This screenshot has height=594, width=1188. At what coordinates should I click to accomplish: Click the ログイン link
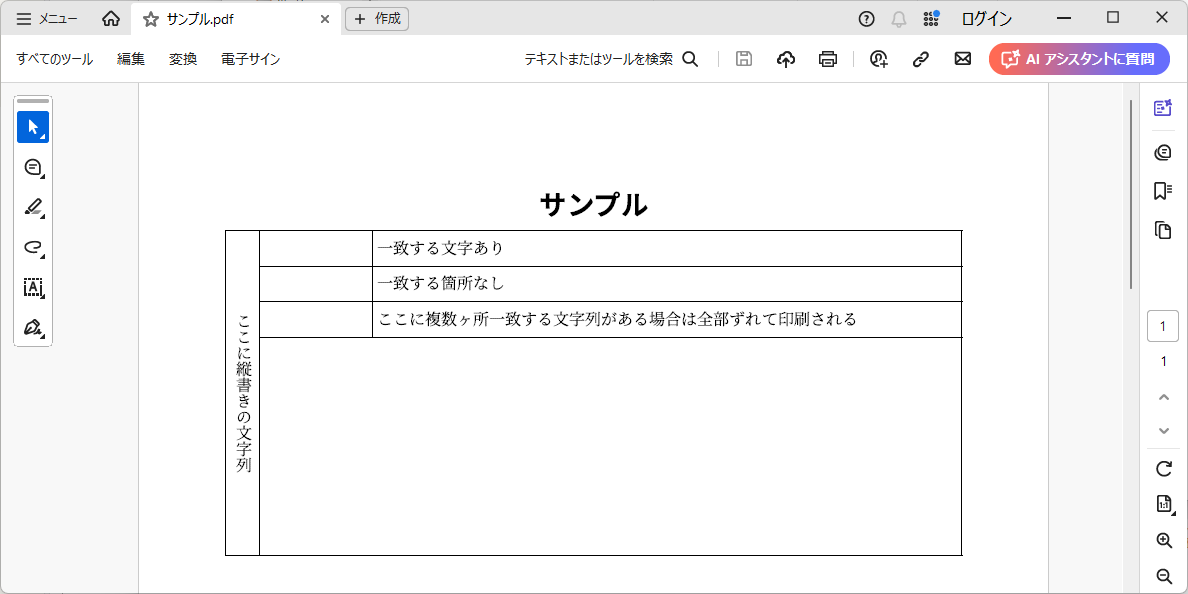pos(986,19)
